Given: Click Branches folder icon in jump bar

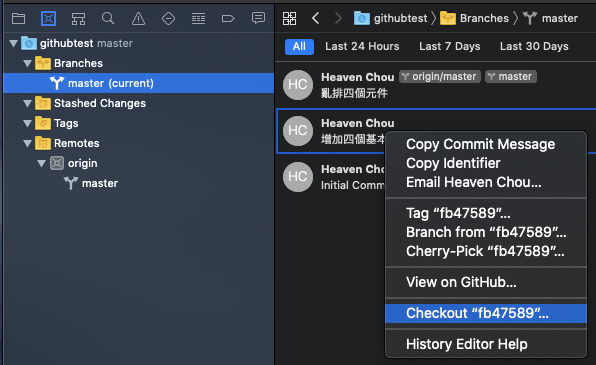Looking at the screenshot, I should [x=448, y=18].
